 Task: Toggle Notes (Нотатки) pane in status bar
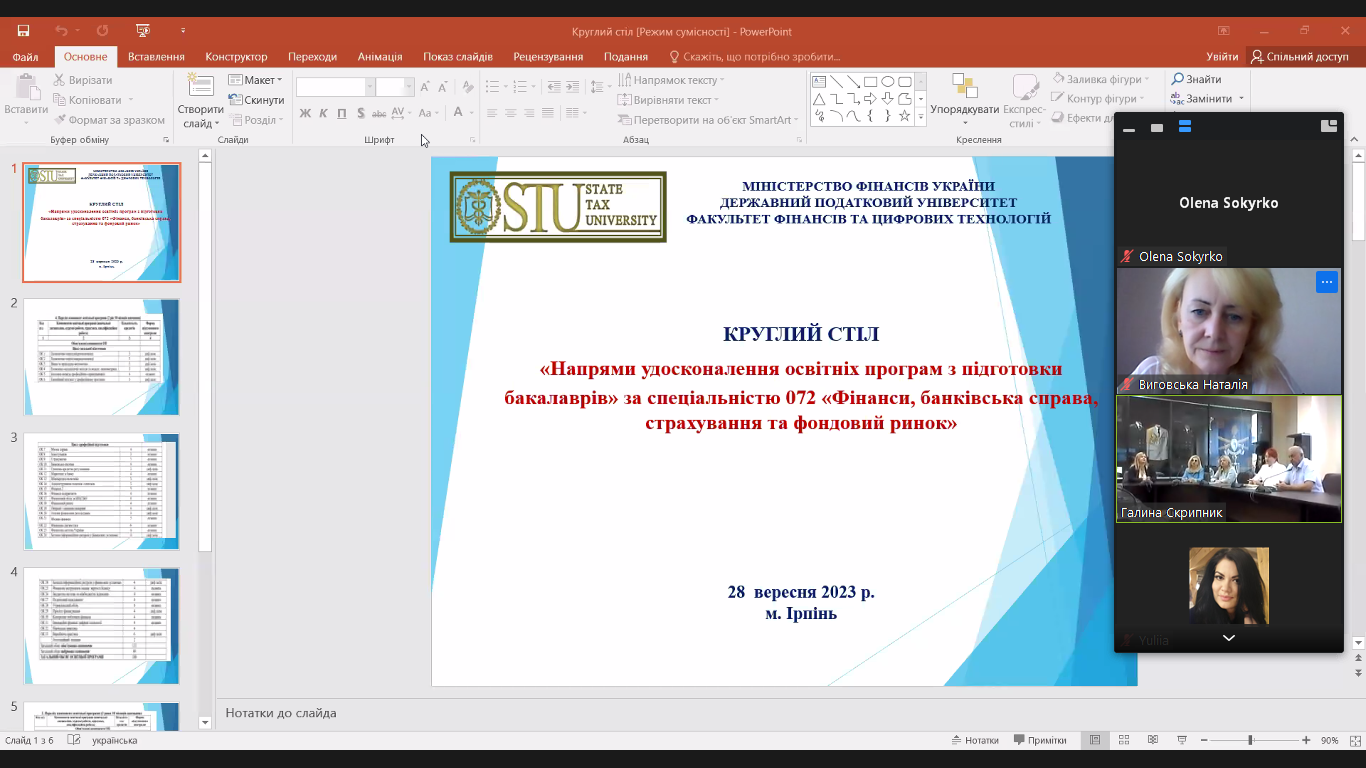[x=975, y=740]
